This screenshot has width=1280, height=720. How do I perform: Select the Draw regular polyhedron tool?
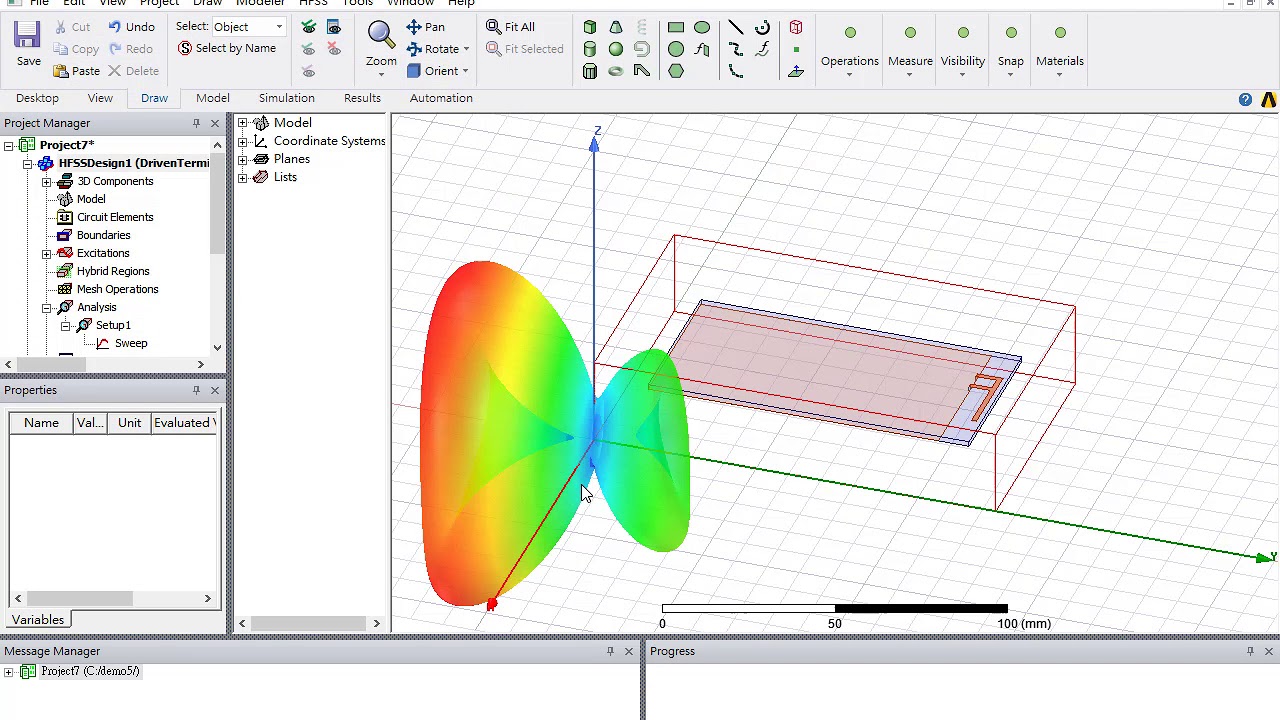click(x=590, y=71)
